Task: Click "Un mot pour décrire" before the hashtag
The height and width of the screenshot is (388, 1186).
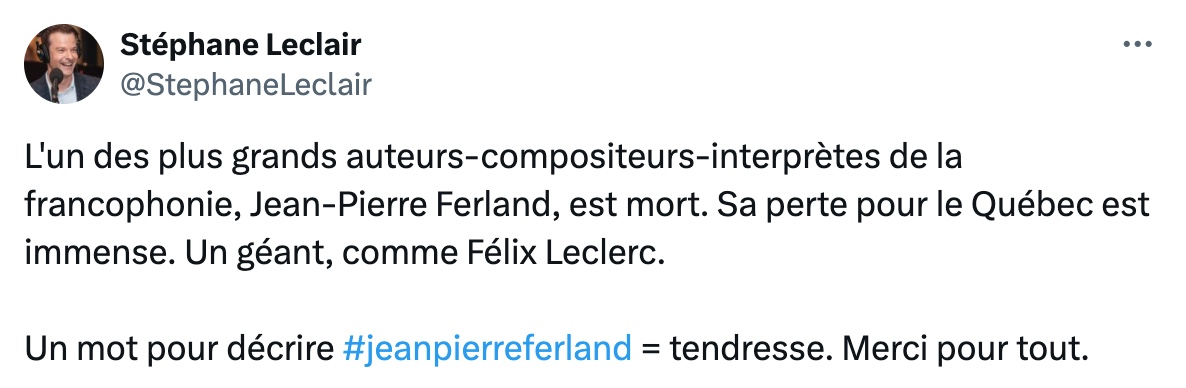Action: pos(179,349)
